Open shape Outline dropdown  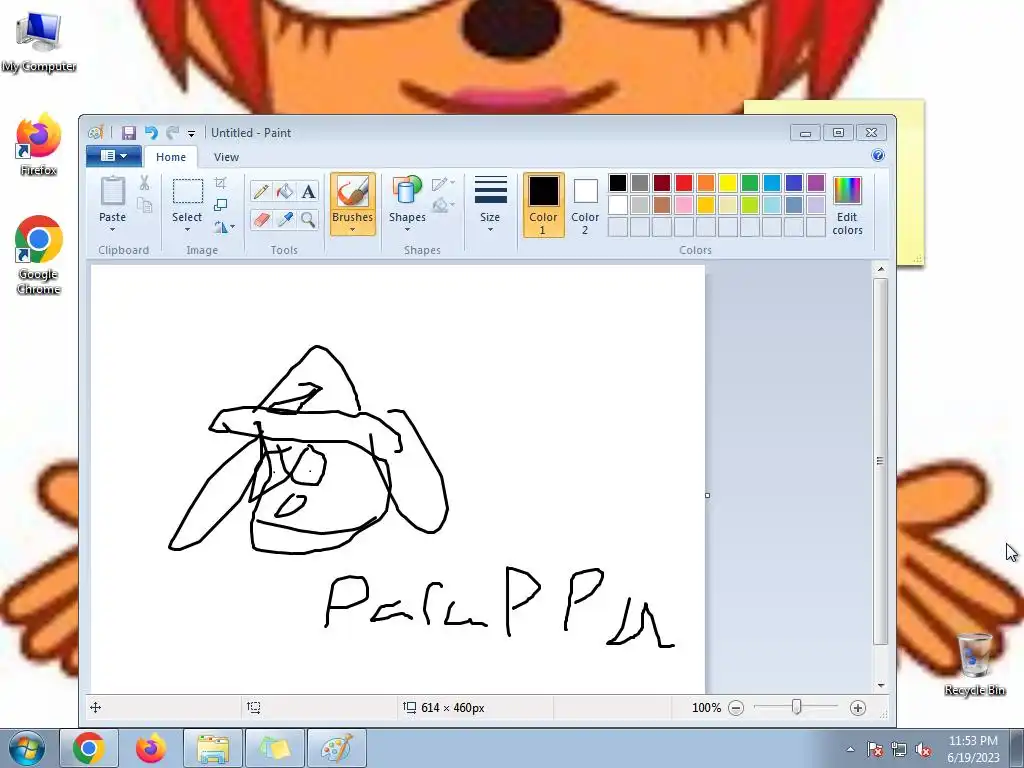pyautogui.click(x=443, y=184)
